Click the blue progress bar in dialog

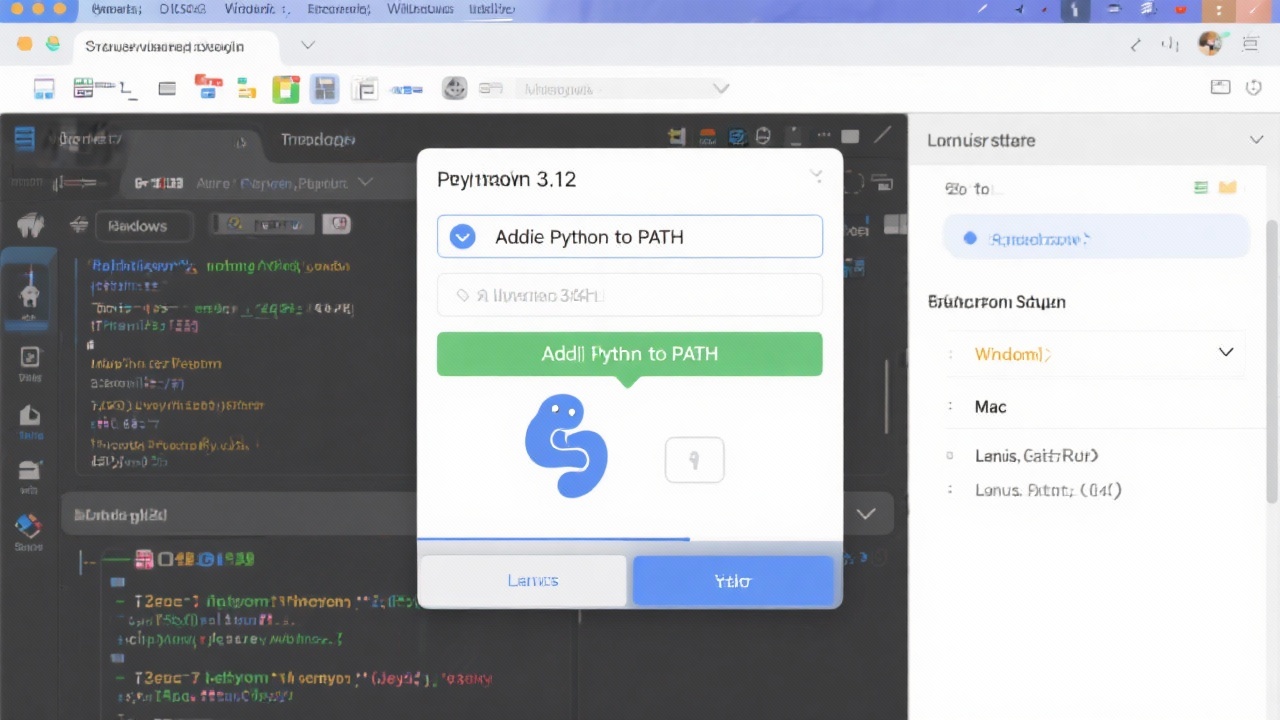[x=553, y=539]
